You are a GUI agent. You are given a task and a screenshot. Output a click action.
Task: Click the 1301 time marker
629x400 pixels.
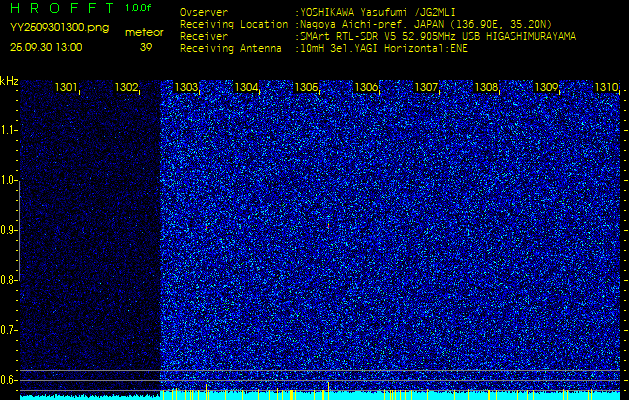[66, 87]
